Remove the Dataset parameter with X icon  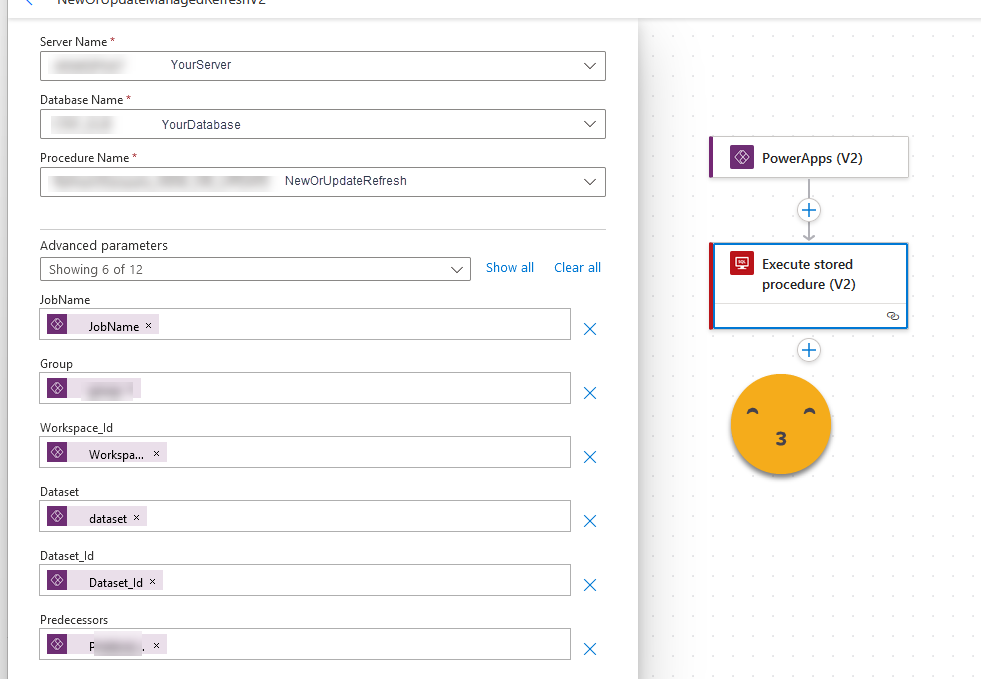(590, 521)
